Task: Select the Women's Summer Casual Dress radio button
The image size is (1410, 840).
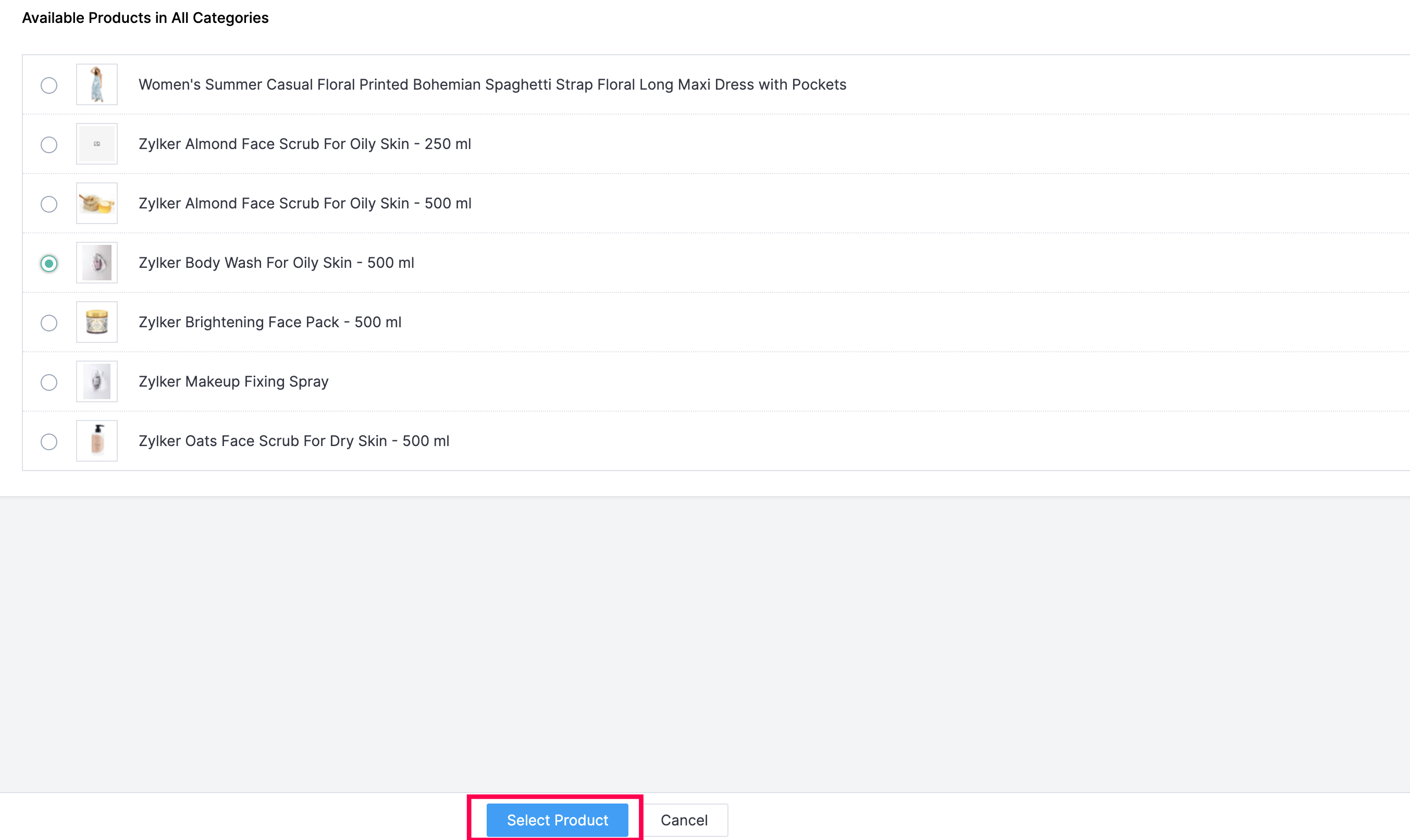Action: click(50, 85)
